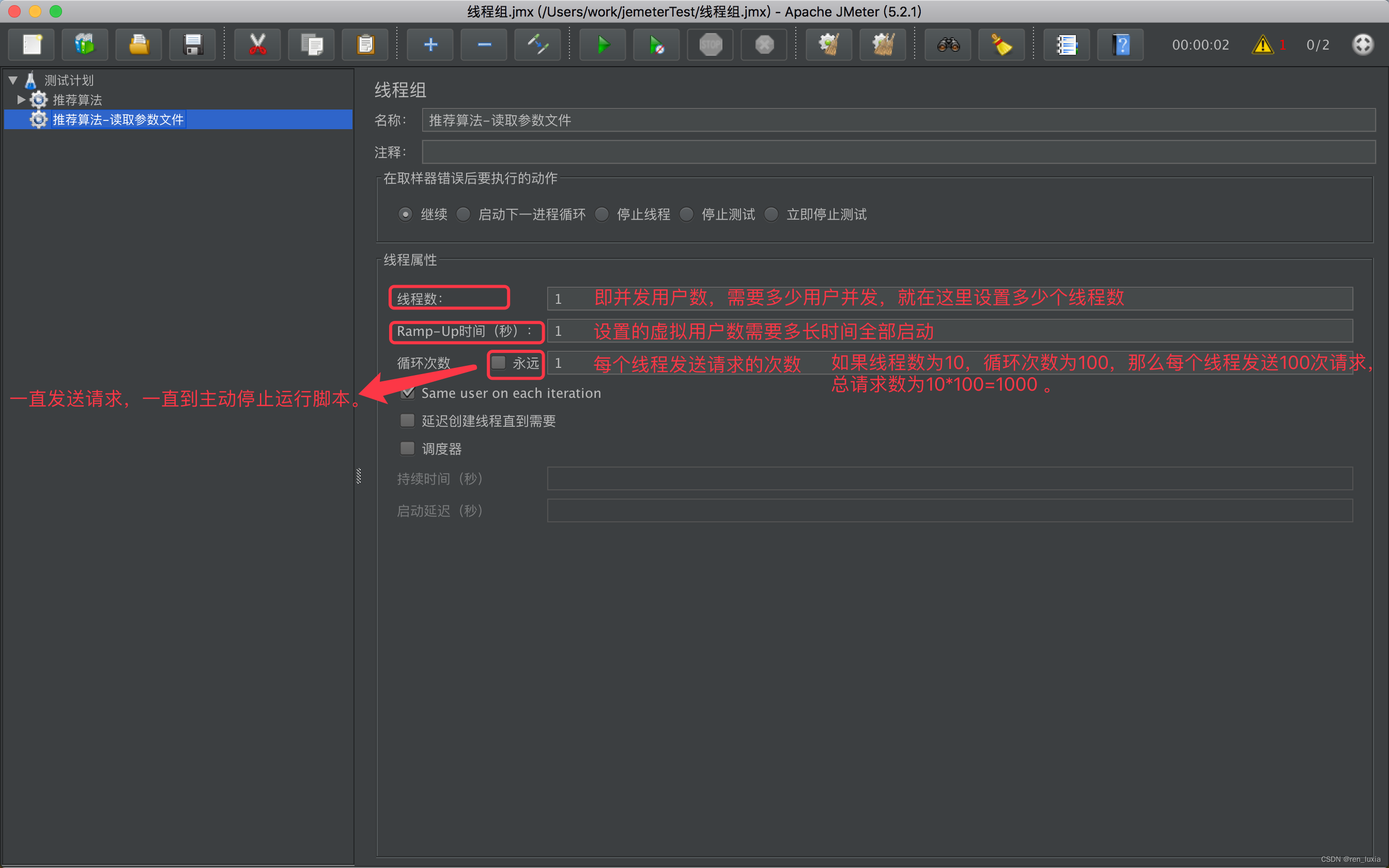Select the 立即停止测试 radio option
This screenshot has height=868, width=1389.
coord(771,214)
